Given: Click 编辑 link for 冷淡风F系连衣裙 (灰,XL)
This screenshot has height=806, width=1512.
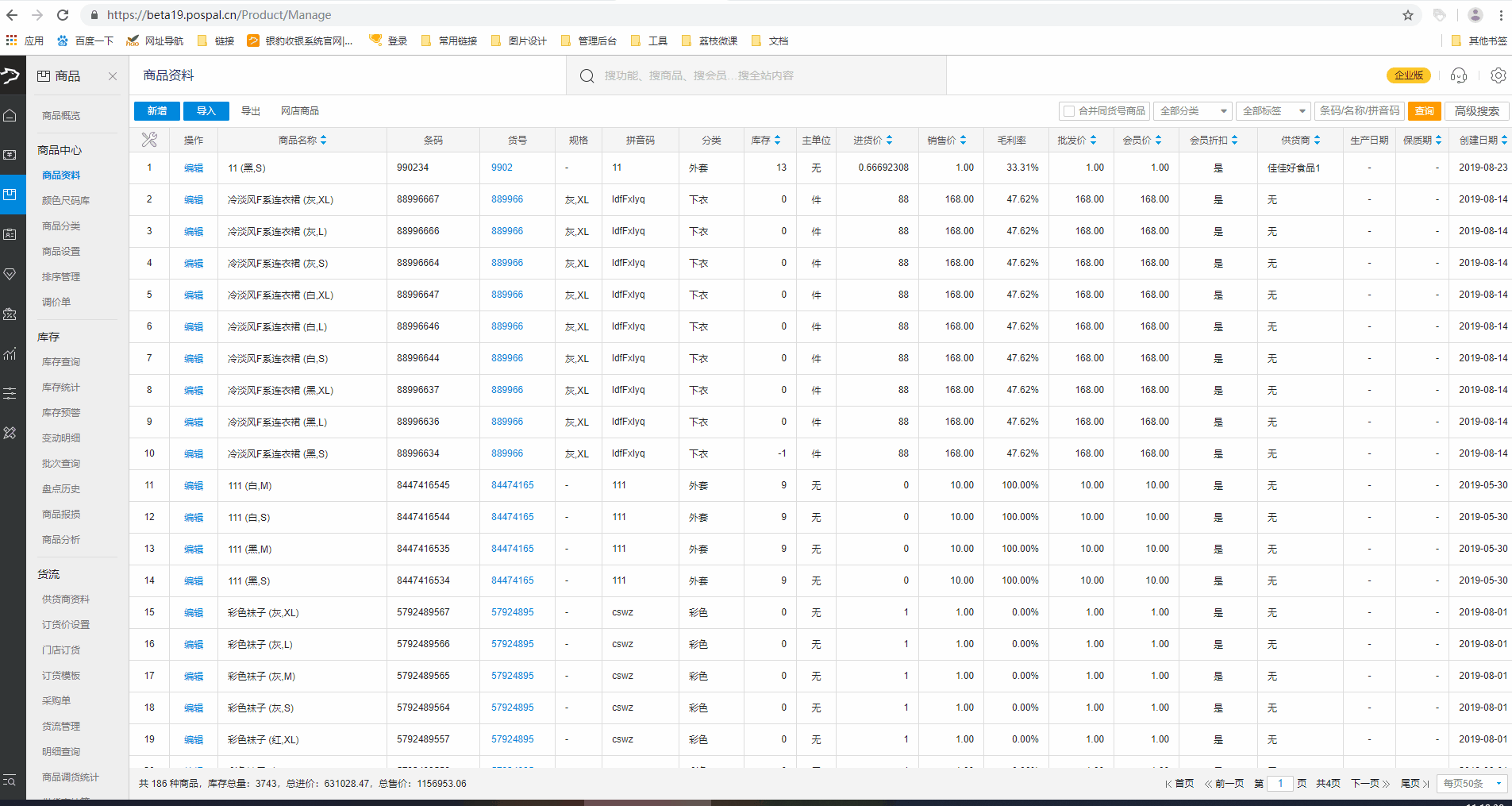Looking at the screenshot, I should tap(193, 200).
